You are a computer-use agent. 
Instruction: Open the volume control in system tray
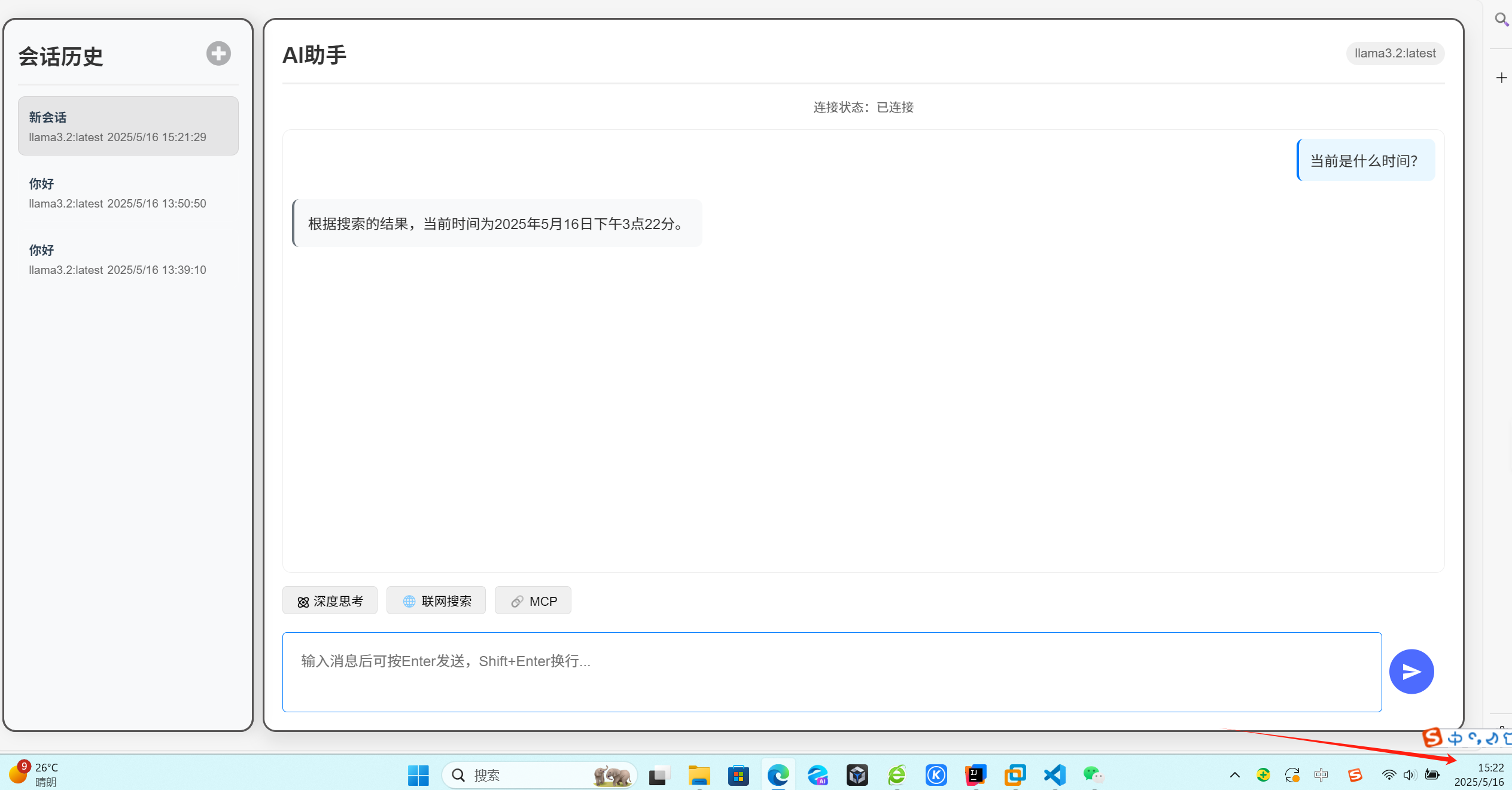click(x=1410, y=776)
